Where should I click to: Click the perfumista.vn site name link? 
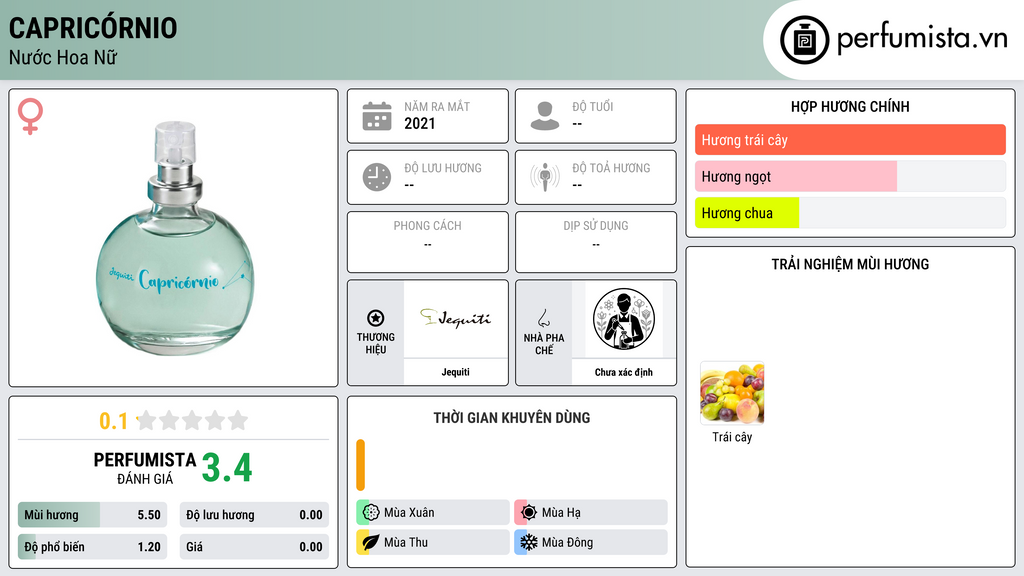[x=922, y=39]
